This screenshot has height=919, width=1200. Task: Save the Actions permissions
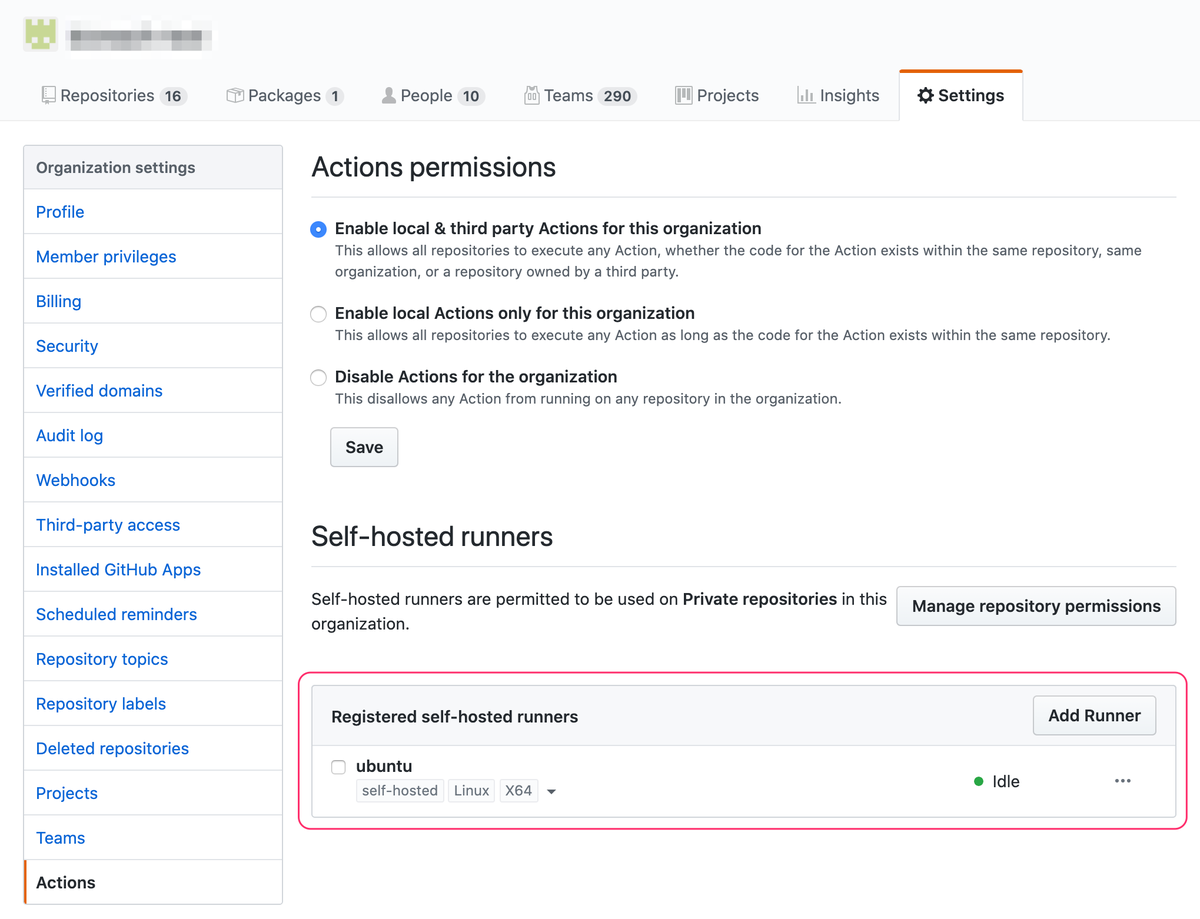click(x=364, y=447)
